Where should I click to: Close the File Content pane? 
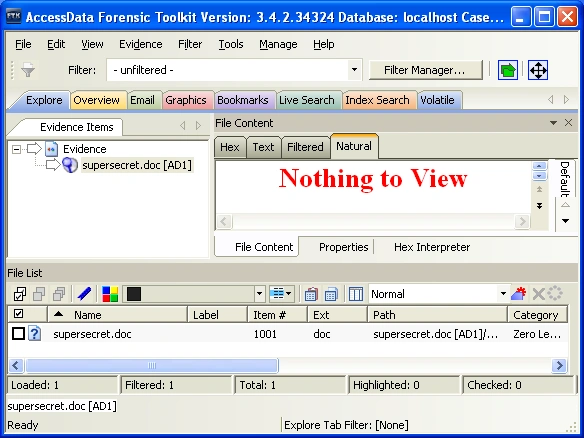[568, 123]
